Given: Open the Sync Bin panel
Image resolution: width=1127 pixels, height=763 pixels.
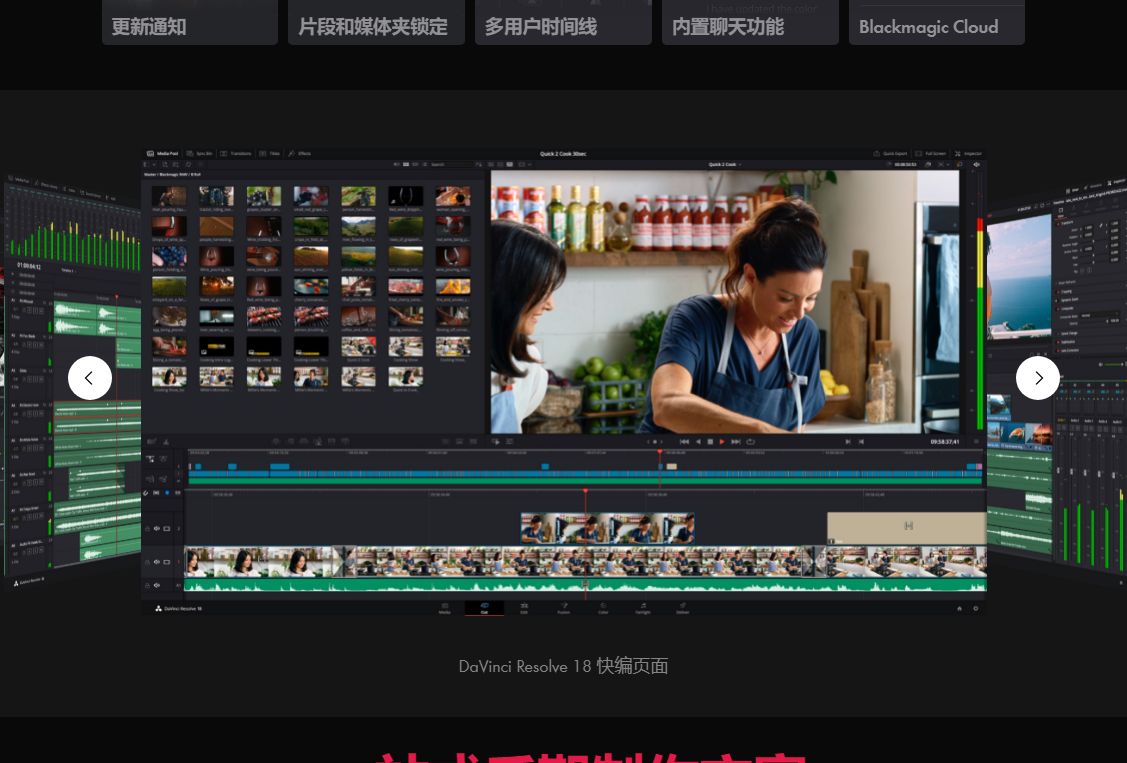Looking at the screenshot, I should point(200,154).
